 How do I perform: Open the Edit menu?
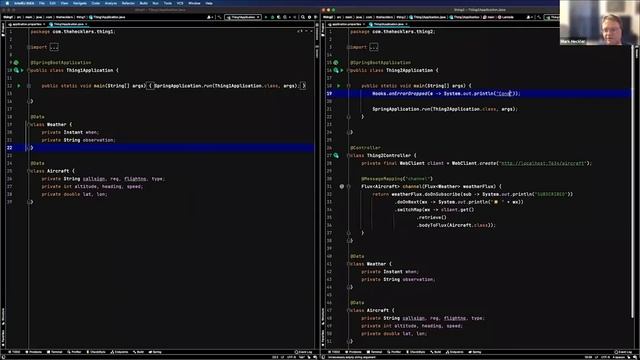53,3
